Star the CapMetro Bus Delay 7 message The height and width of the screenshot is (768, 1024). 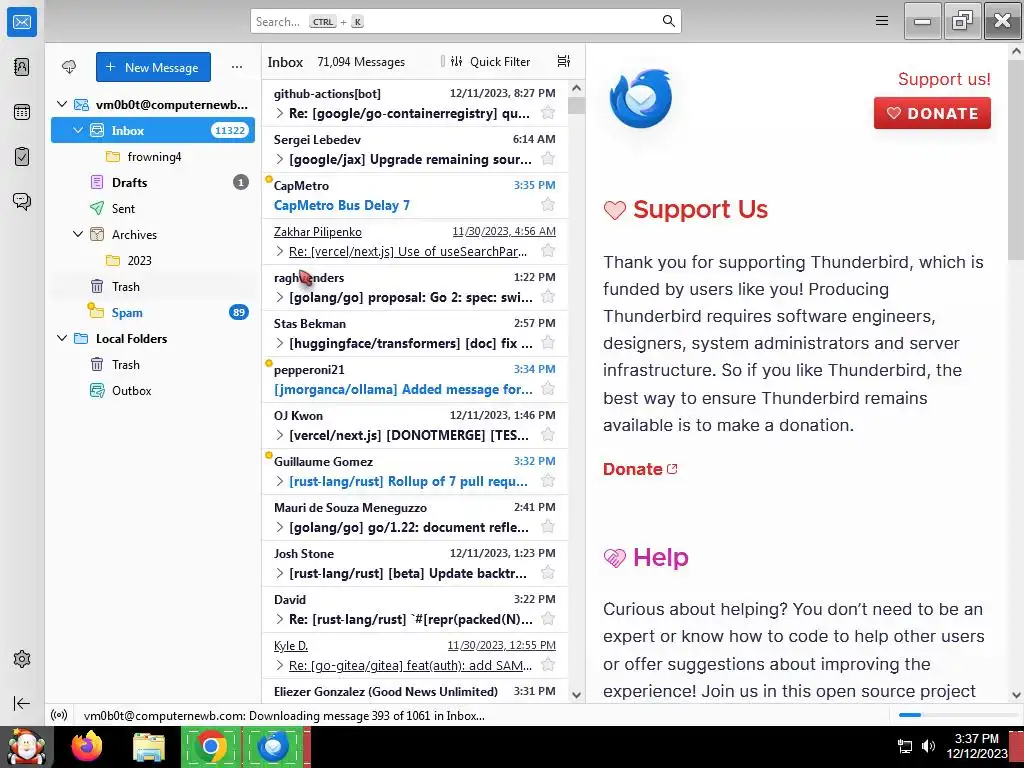[x=548, y=205]
